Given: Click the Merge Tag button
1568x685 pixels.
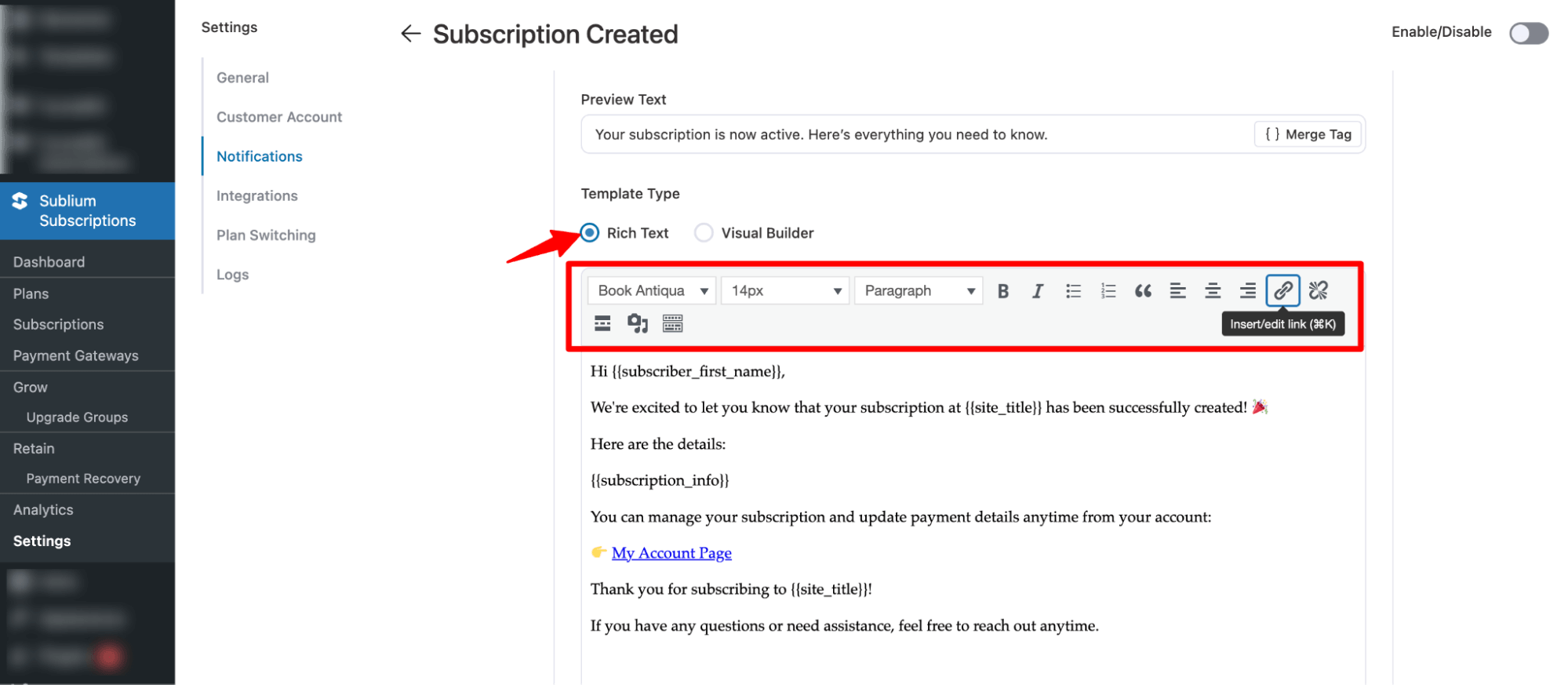Looking at the screenshot, I should (x=1308, y=135).
